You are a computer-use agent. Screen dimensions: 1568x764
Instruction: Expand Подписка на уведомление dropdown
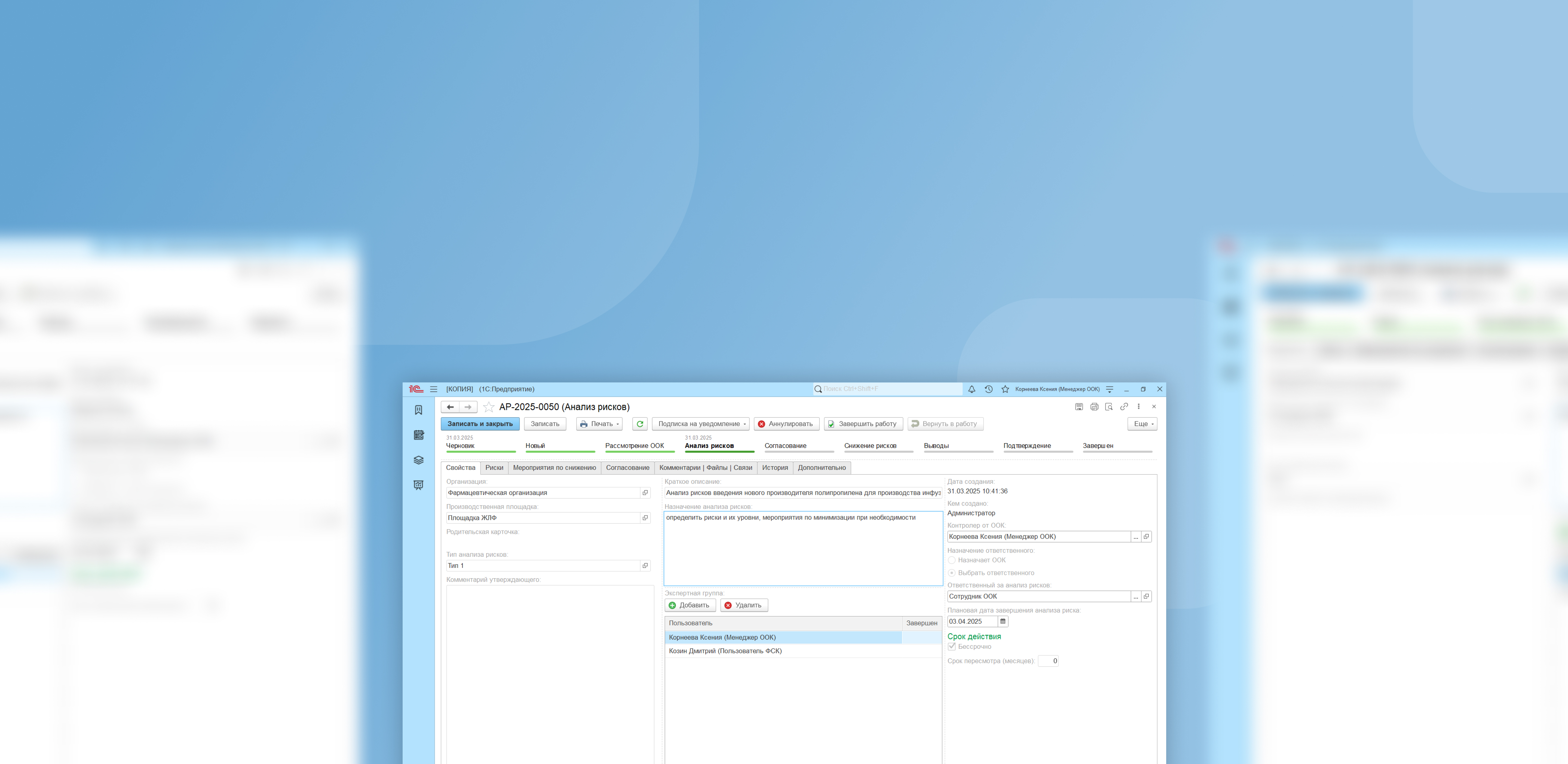tap(701, 424)
